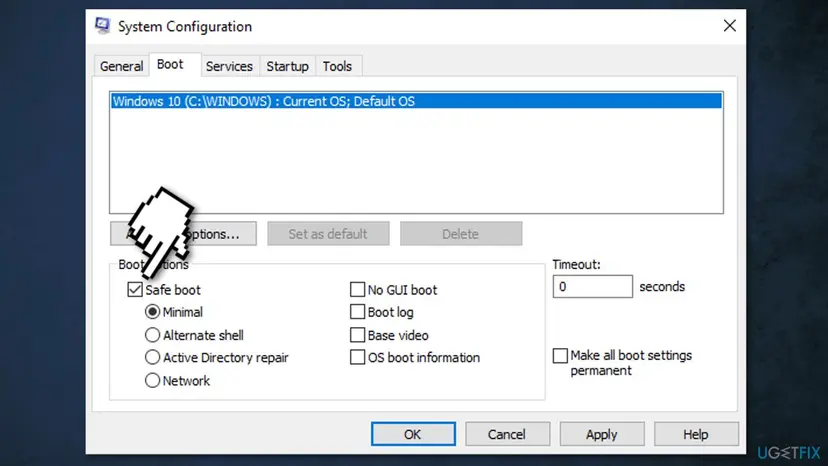Uncheck the Safe boot checkbox
This screenshot has height=466, width=828.
(135, 290)
